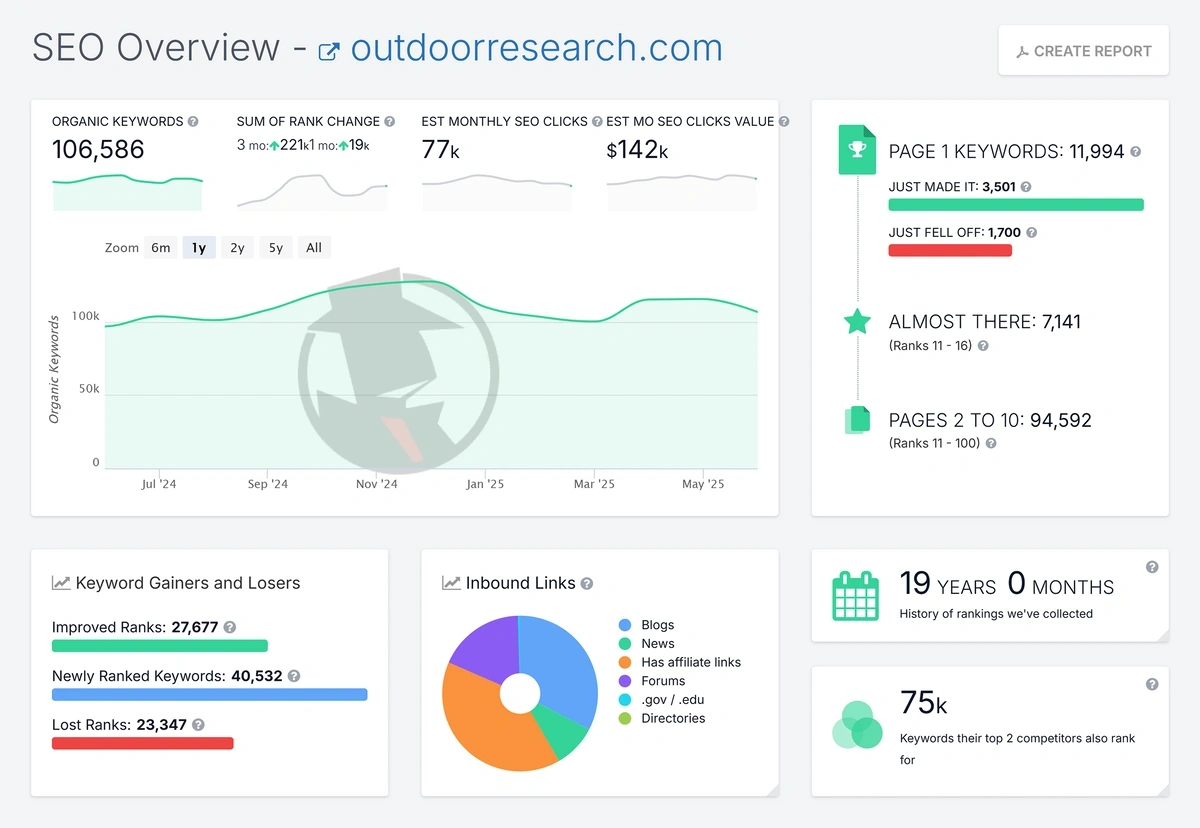The image size is (1200, 828).
Task: Toggle the News legend swatch
Action: click(x=625, y=644)
